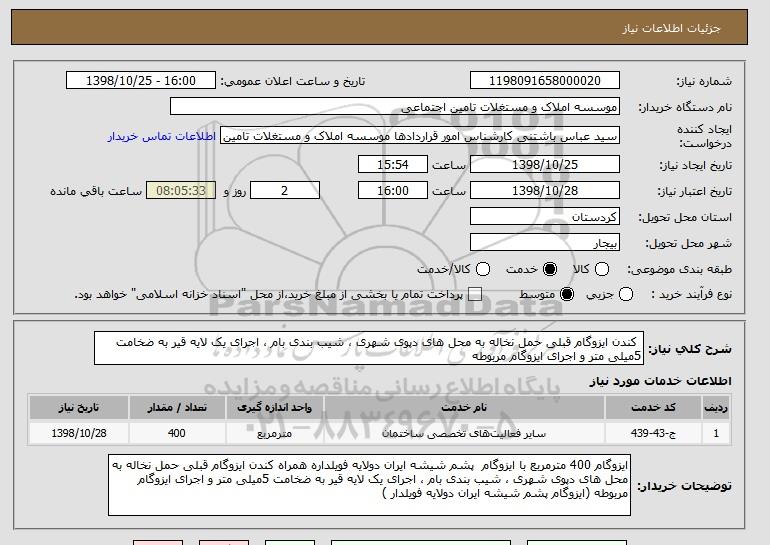Click the validity date field 1398/10/28
This screenshot has width=770, height=545.
click(x=545, y=191)
